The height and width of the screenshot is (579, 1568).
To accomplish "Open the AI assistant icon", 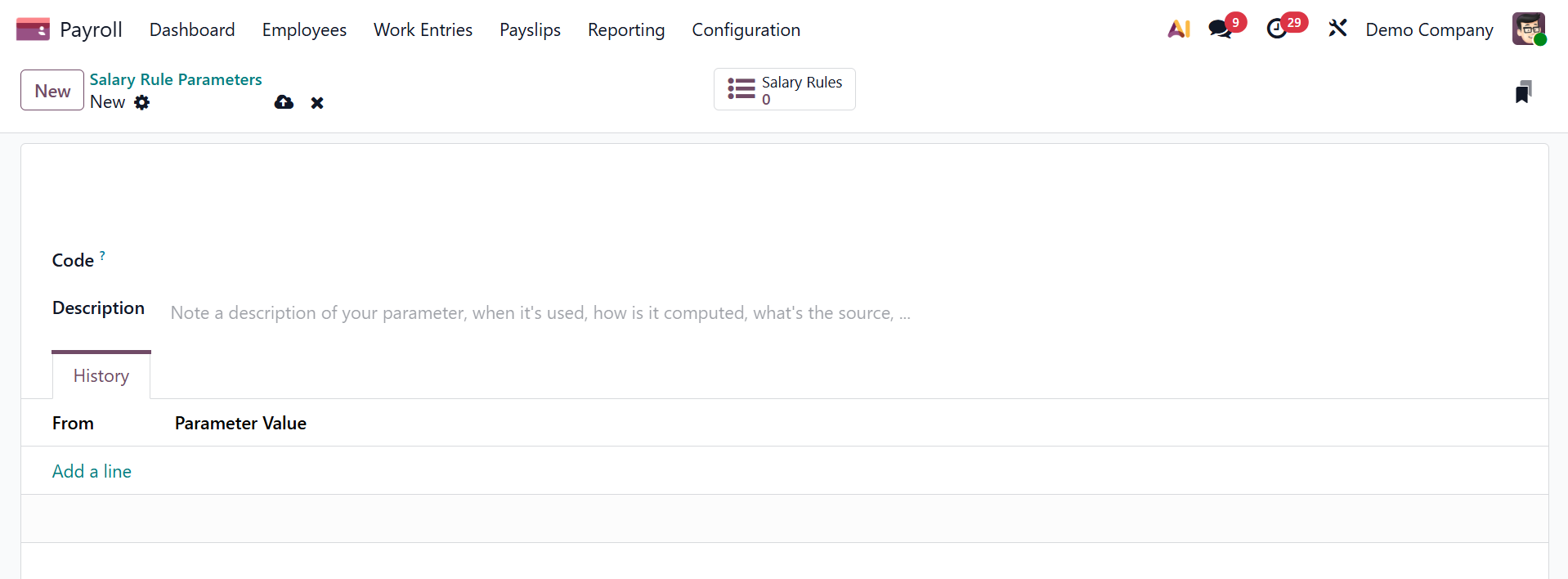I will click(1178, 29).
